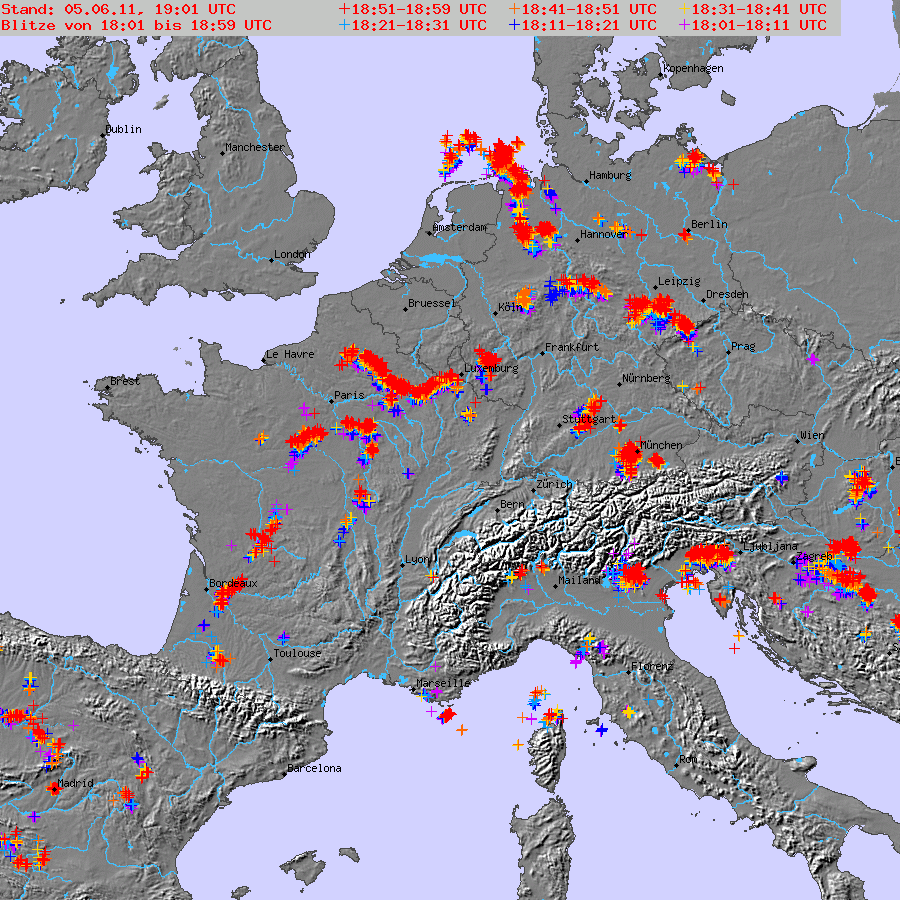The image size is (900, 900).
Task: Click the Bruessel city label
Action: point(432,304)
